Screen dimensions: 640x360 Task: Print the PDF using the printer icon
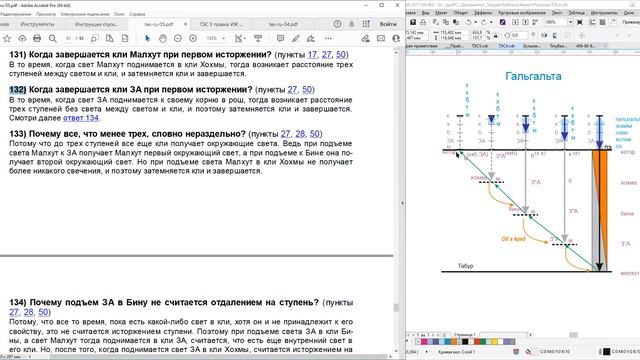pos(37,38)
